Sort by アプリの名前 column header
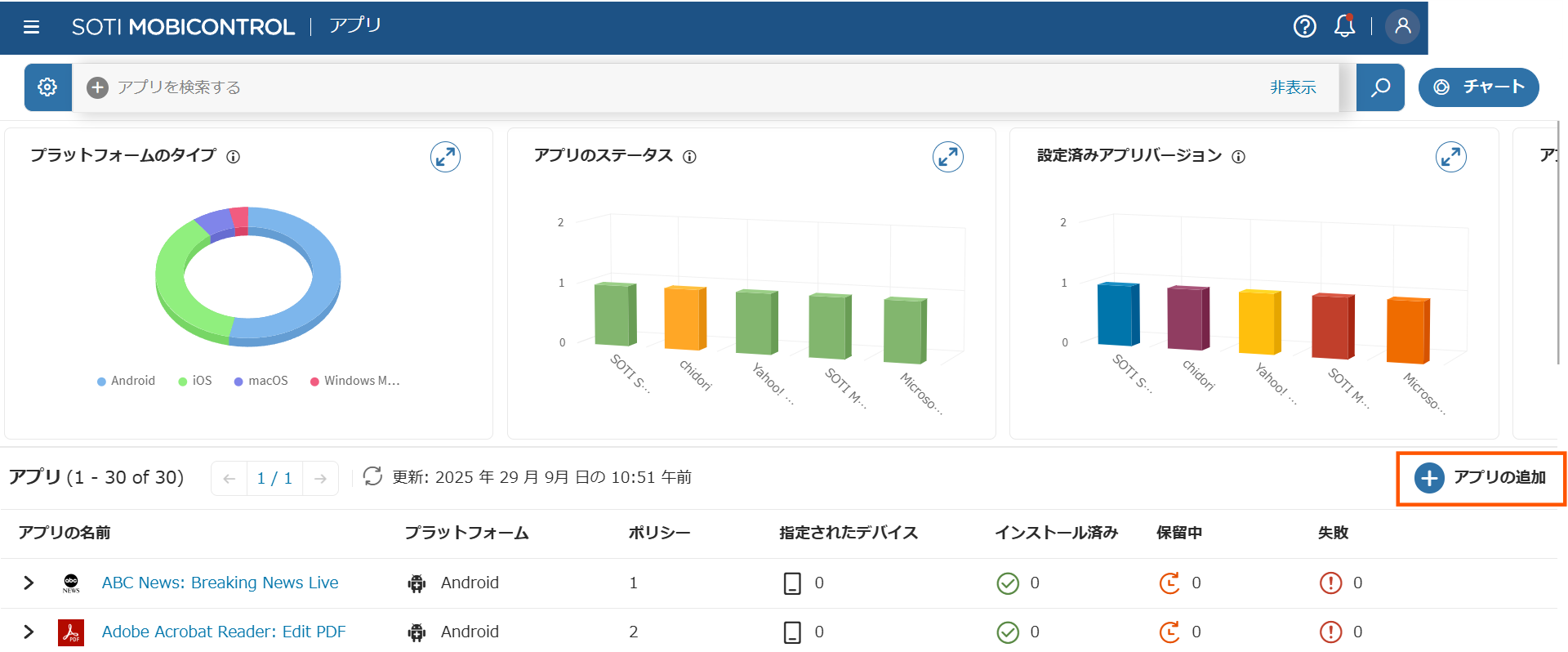 click(x=65, y=533)
